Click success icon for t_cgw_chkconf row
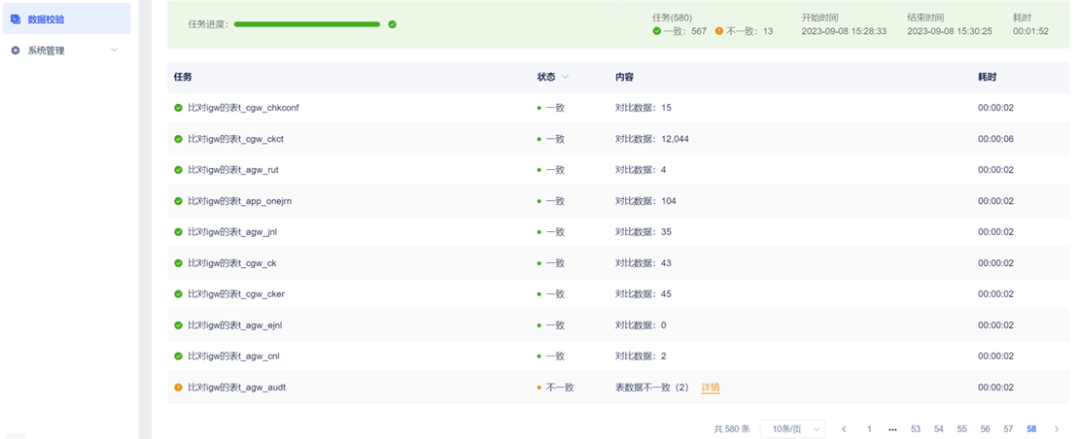Viewport: 1080px width, 439px height. (178, 108)
